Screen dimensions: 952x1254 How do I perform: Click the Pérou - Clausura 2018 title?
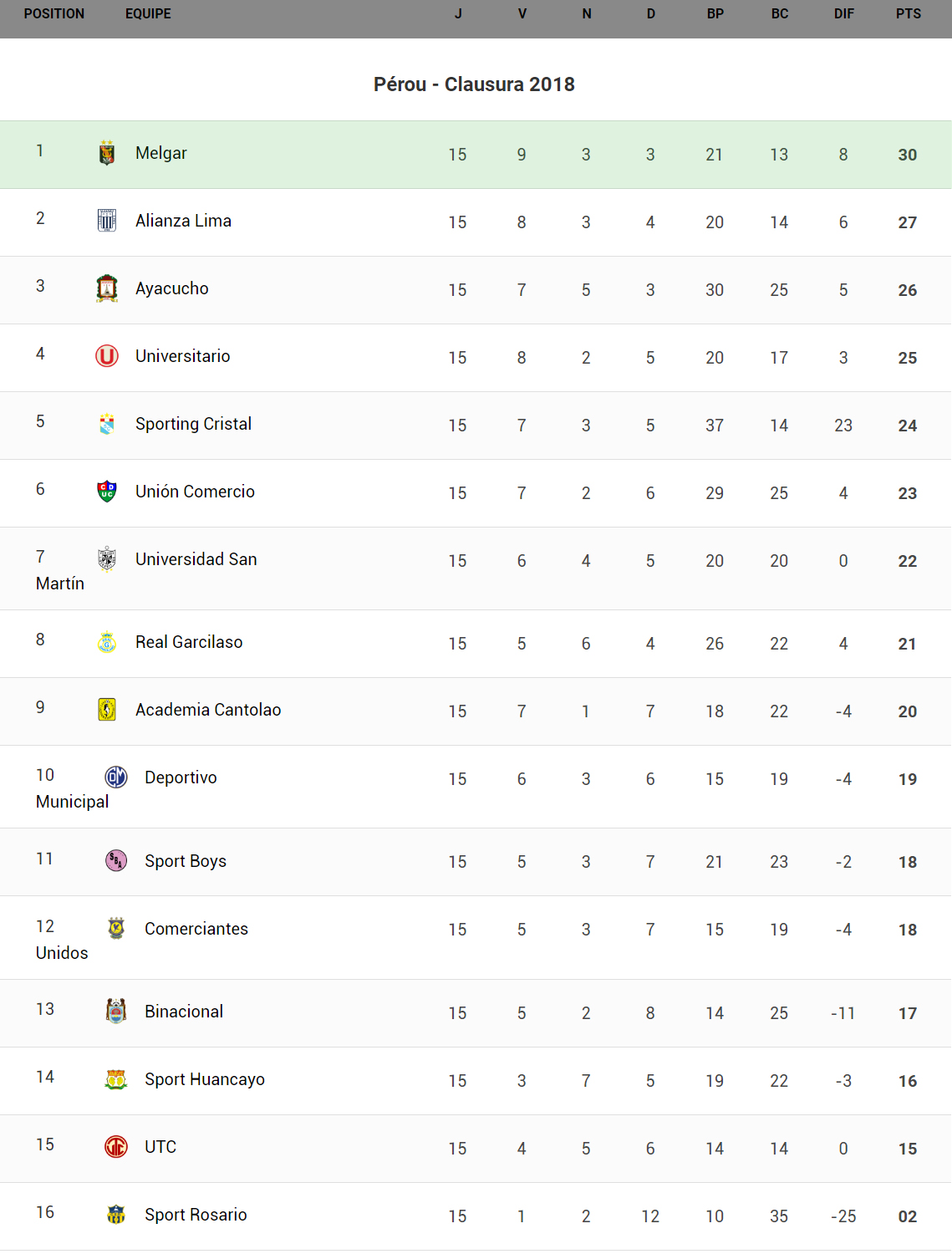[474, 84]
